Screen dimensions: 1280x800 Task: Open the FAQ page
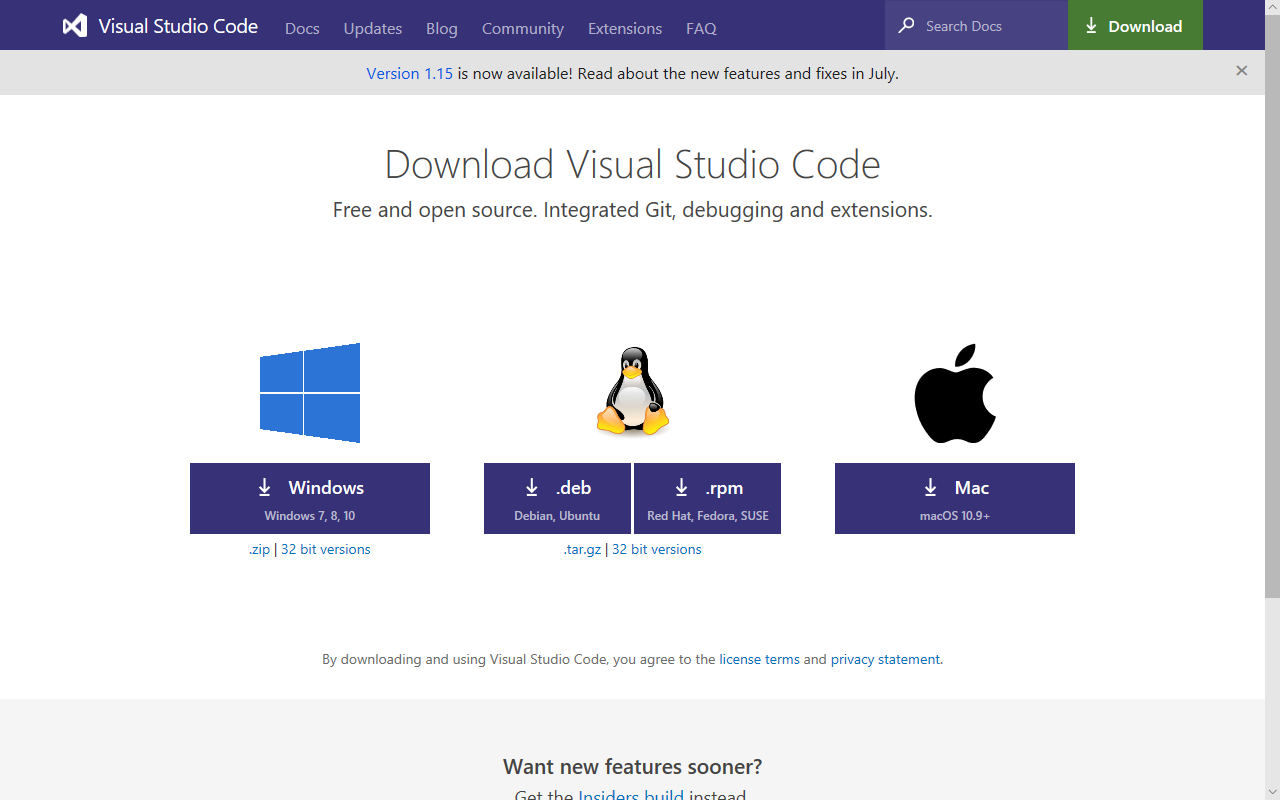coord(701,28)
